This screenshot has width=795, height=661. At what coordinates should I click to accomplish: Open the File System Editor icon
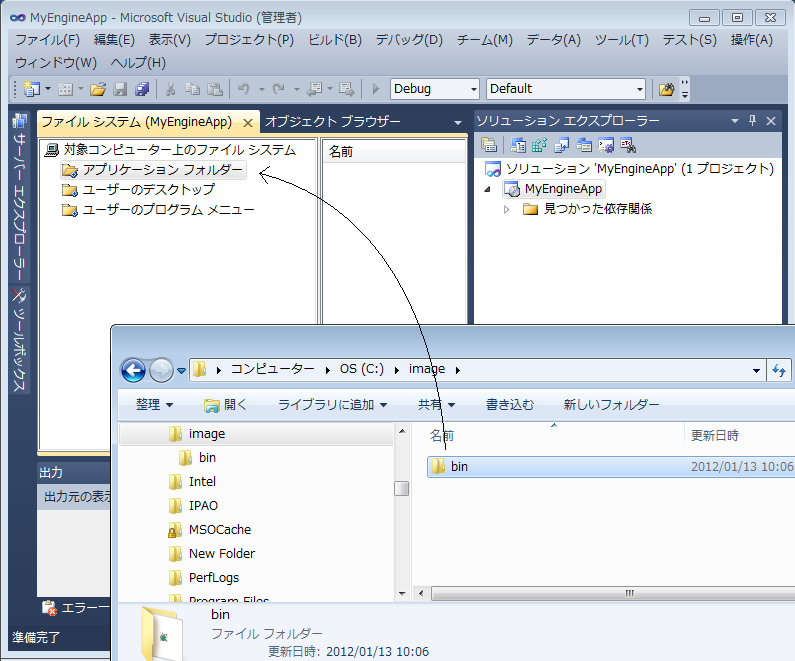[518, 145]
